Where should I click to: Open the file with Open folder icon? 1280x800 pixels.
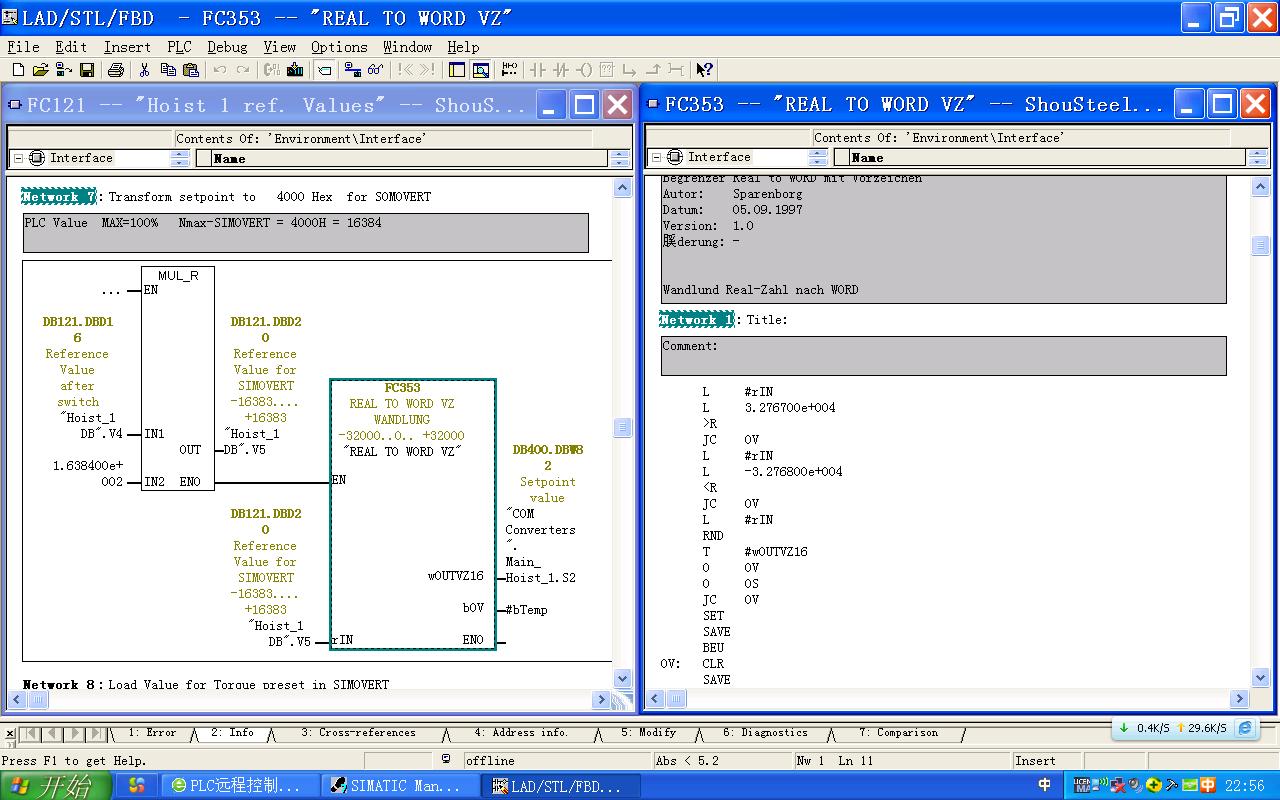point(41,70)
